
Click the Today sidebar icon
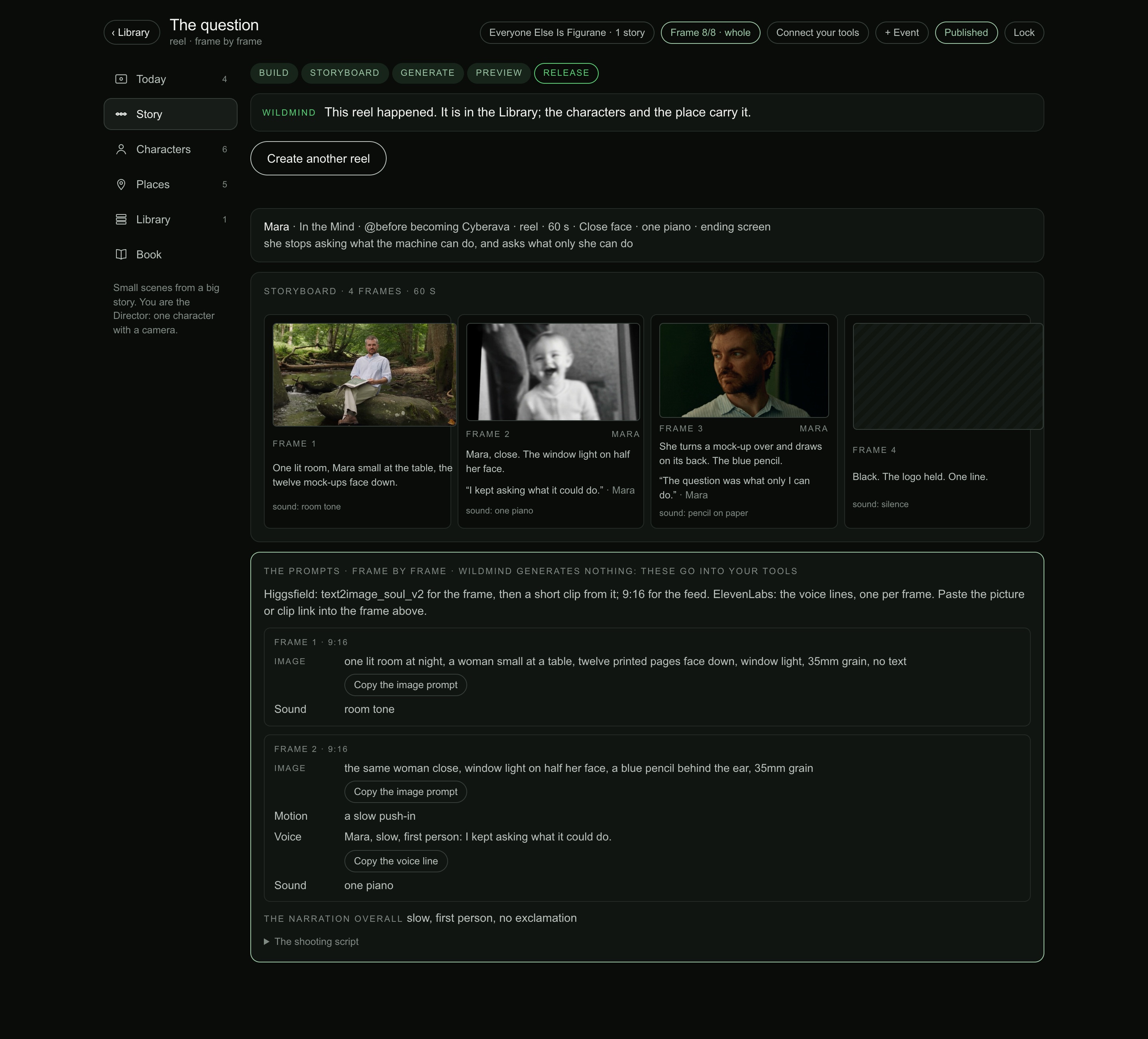click(x=121, y=79)
